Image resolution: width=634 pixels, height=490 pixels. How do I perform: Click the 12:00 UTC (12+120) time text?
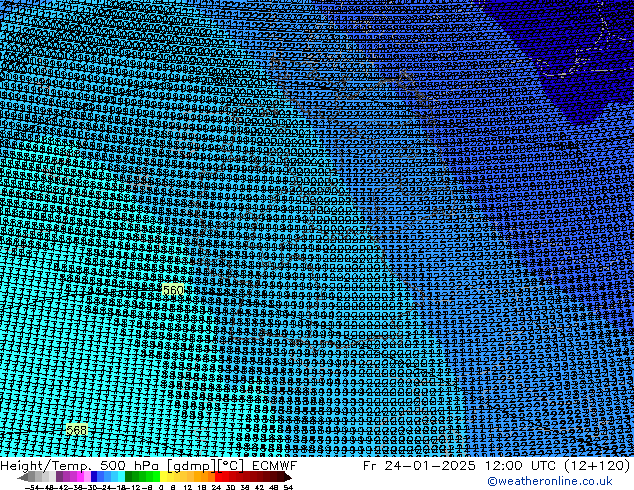coord(557,465)
